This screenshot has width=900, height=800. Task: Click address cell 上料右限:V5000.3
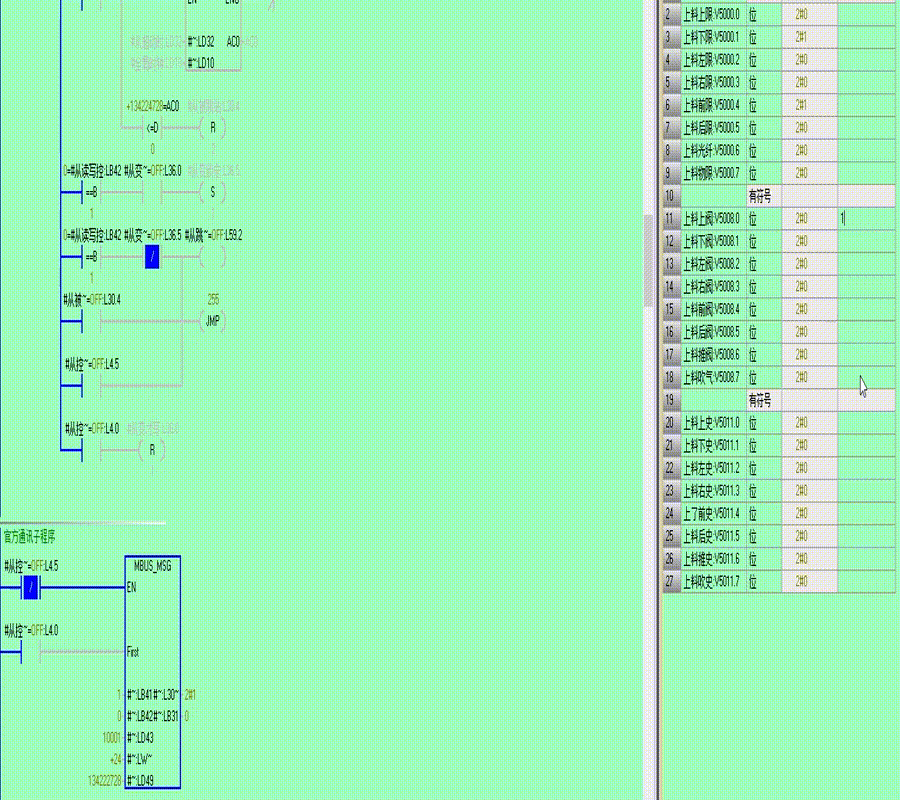tap(713, 83)
